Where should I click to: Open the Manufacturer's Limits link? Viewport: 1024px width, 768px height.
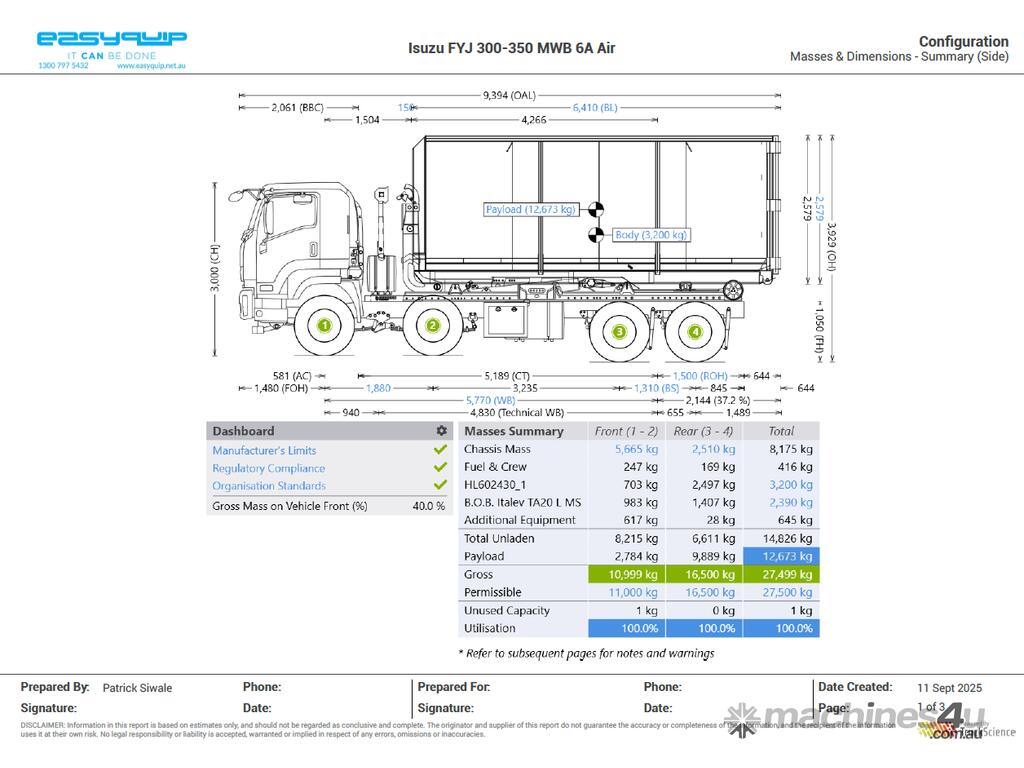[264, 450]
